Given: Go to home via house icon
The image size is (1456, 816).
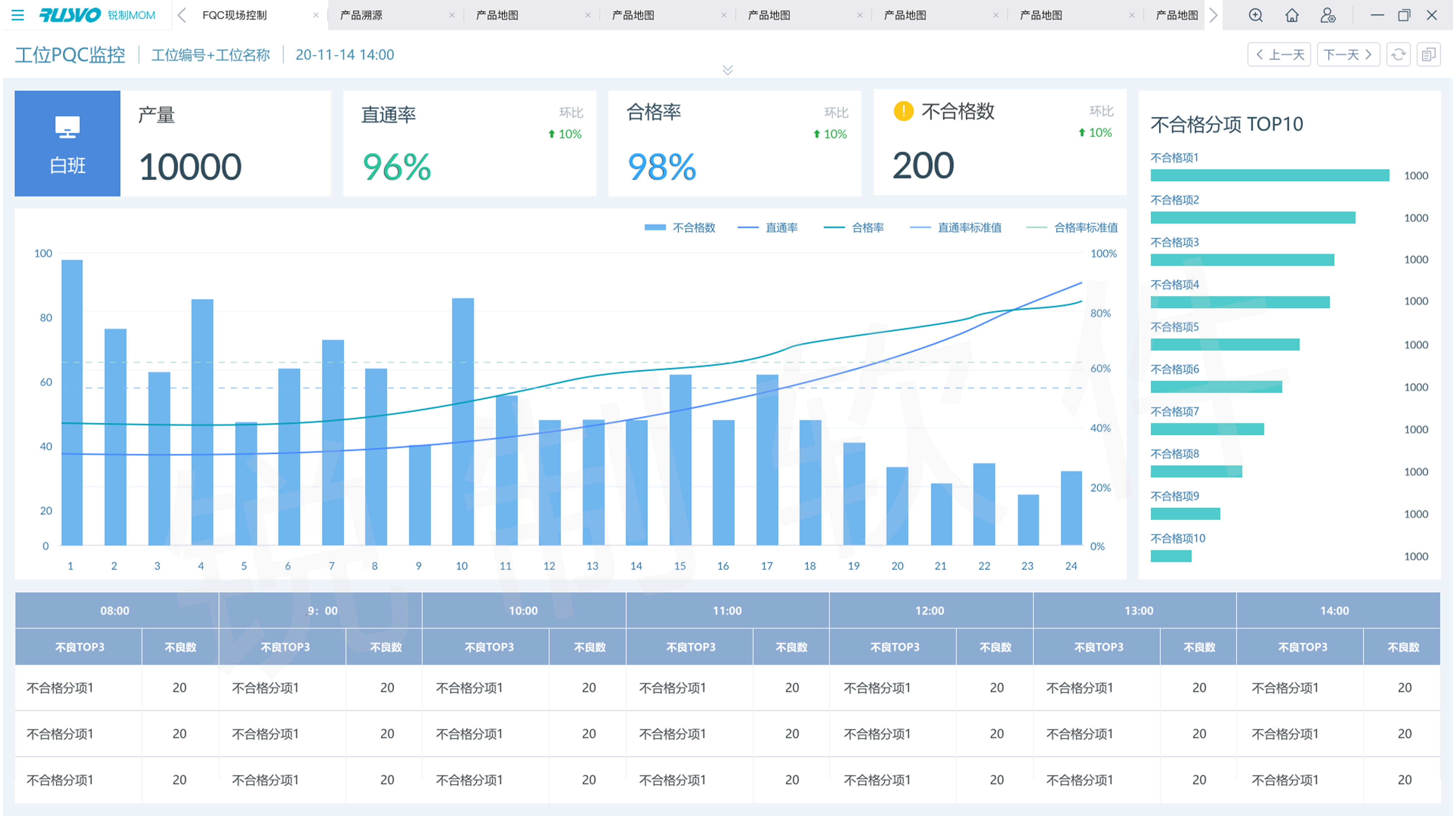Looking at the screenshot, I should [1292, 15].
